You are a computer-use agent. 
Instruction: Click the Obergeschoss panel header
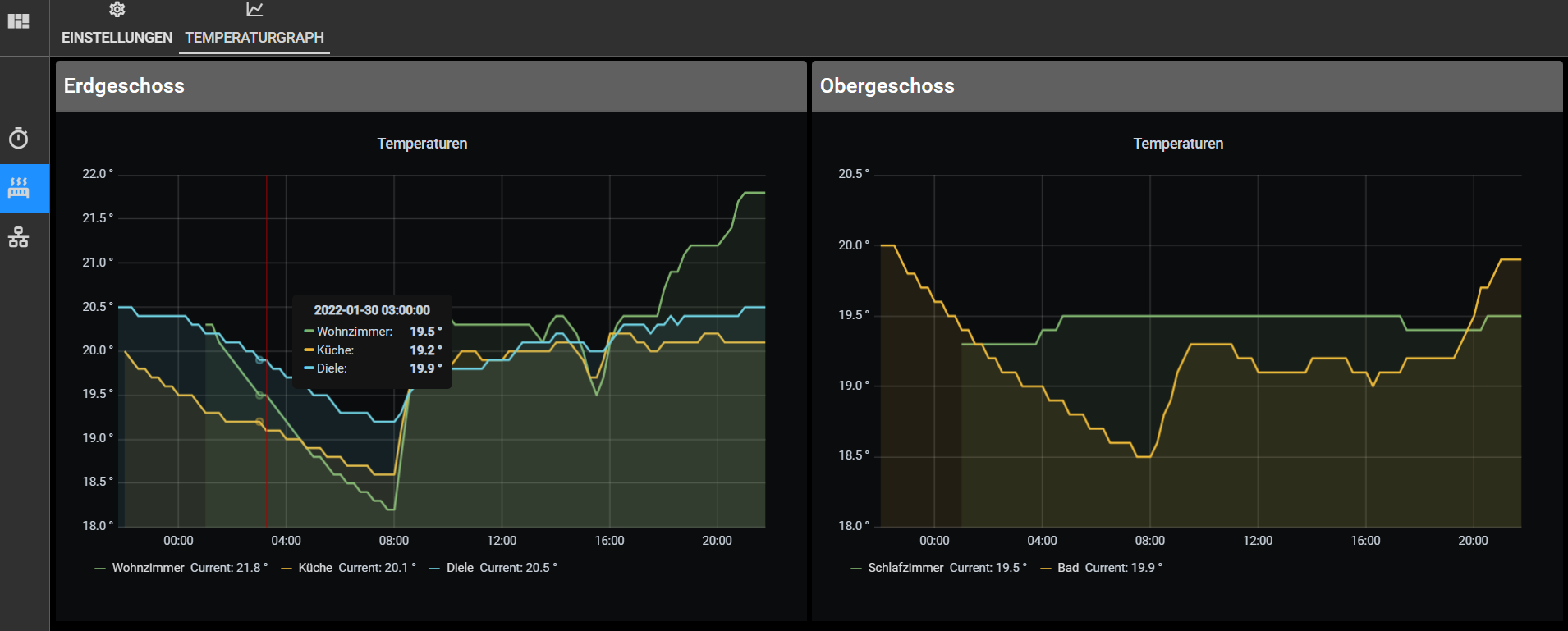click(x=1187, y=86)
